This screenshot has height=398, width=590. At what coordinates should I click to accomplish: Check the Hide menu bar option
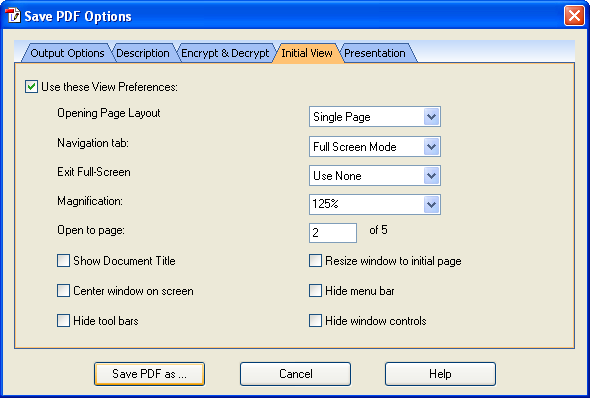point(315,290)
